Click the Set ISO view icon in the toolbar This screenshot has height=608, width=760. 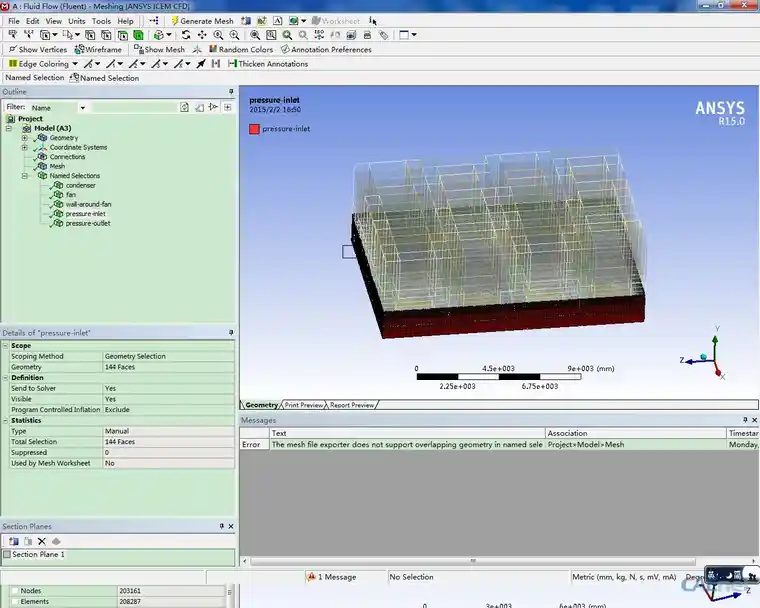pos(319,35)
